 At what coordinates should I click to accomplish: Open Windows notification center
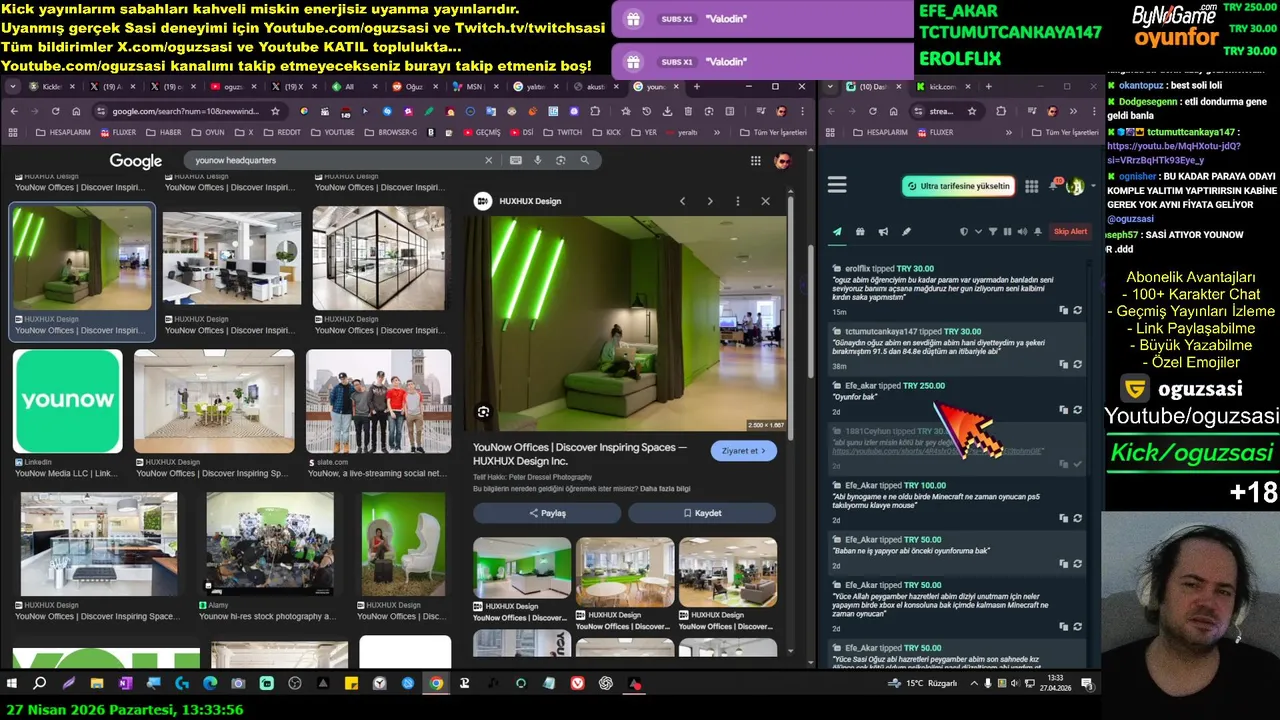(1087, 684)
